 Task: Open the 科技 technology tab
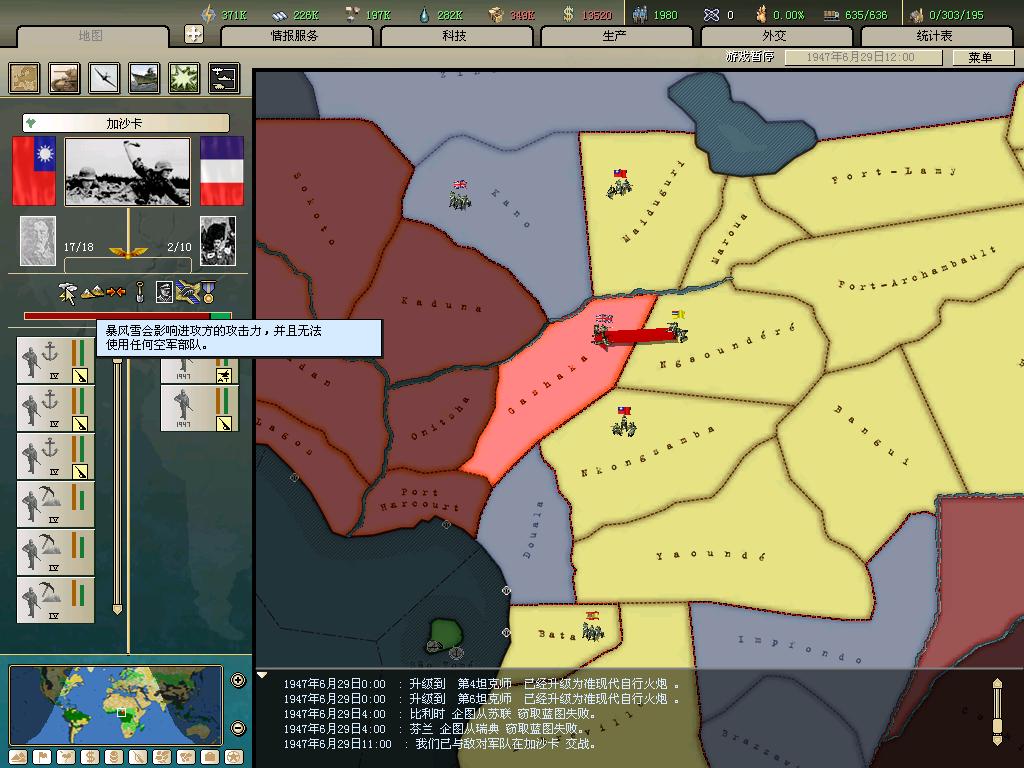point(455,36)
